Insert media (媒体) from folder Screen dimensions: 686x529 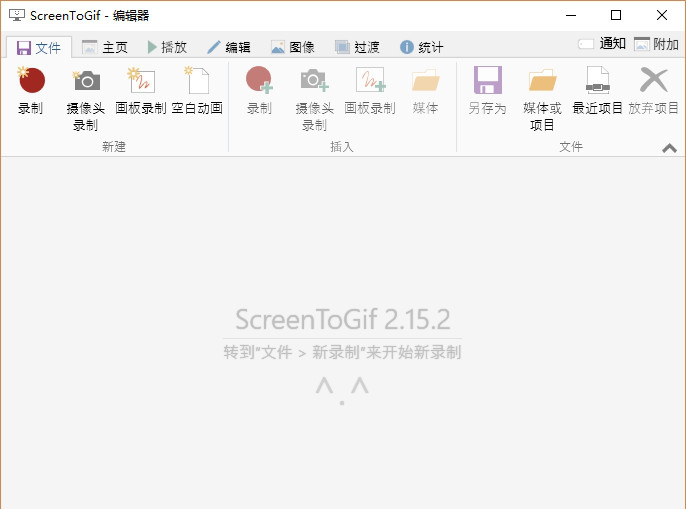pyautogui.click(x=425, y=91)
